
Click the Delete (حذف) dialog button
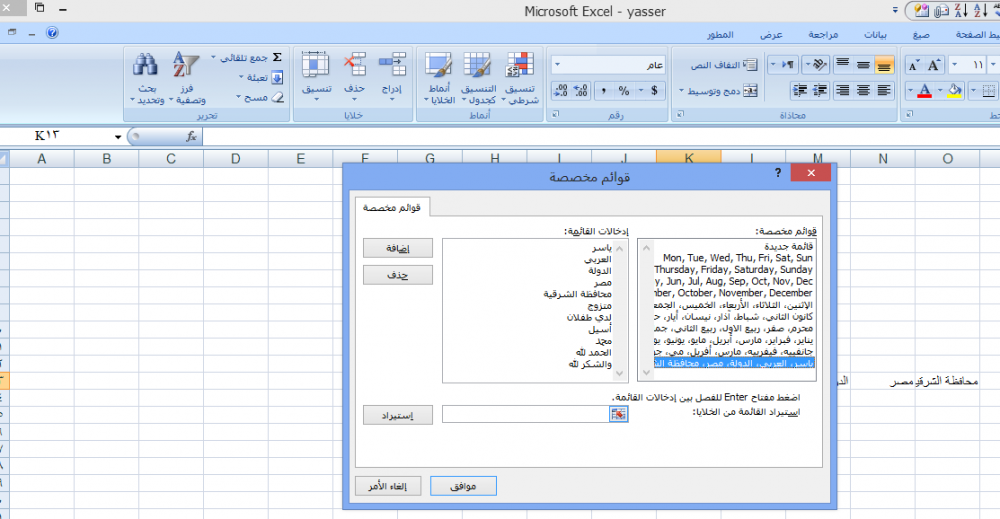[398, 275]
